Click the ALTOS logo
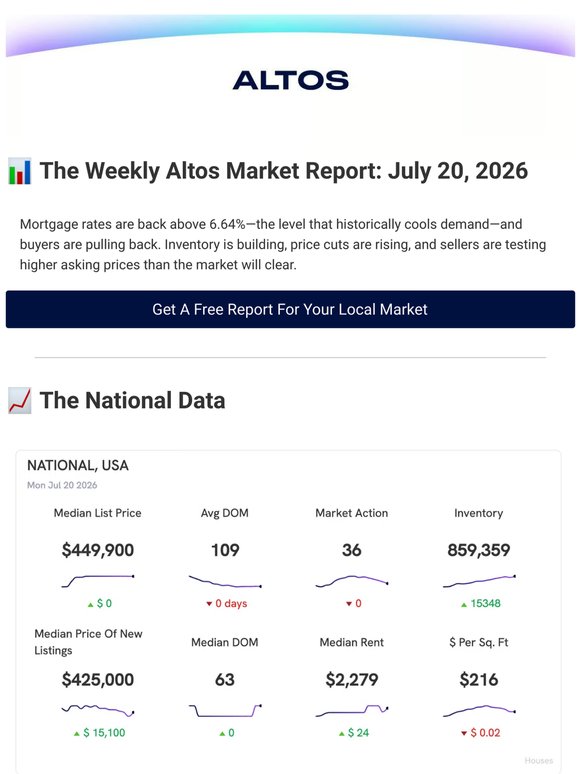Viewport: 580px width, 774px height. [x=290, y=80]
